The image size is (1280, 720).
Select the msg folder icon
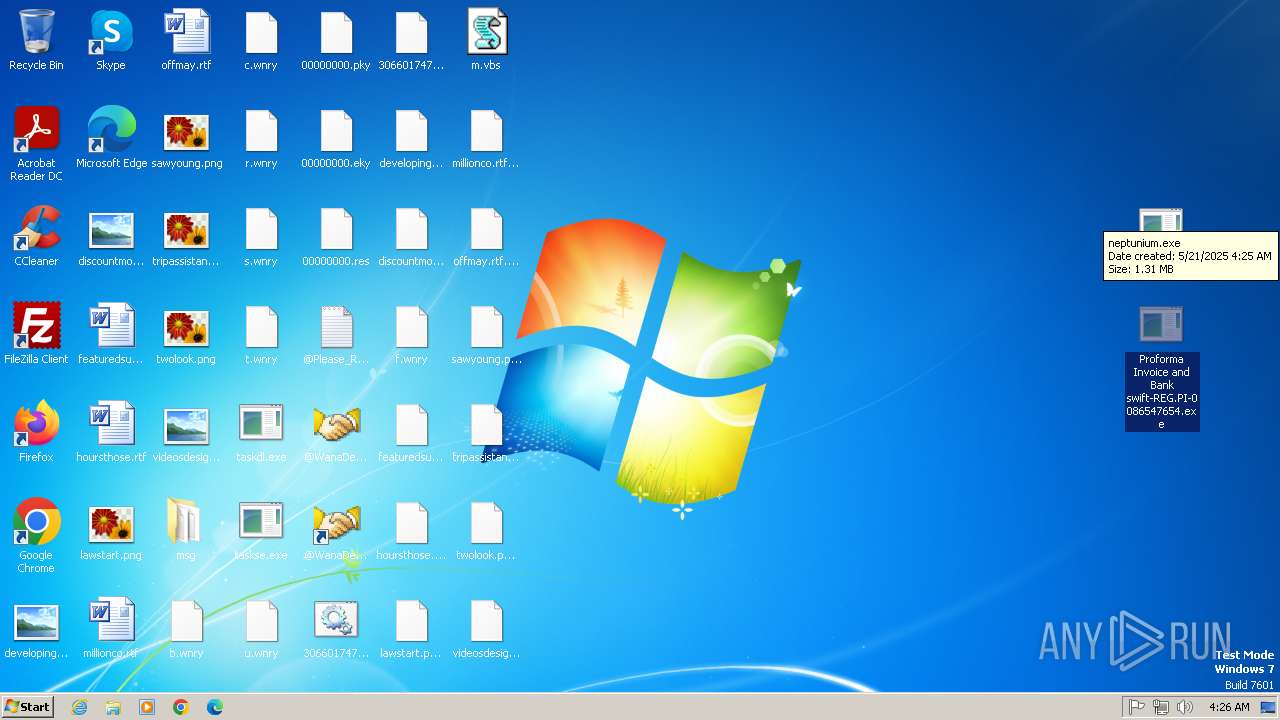coord(186,530)
